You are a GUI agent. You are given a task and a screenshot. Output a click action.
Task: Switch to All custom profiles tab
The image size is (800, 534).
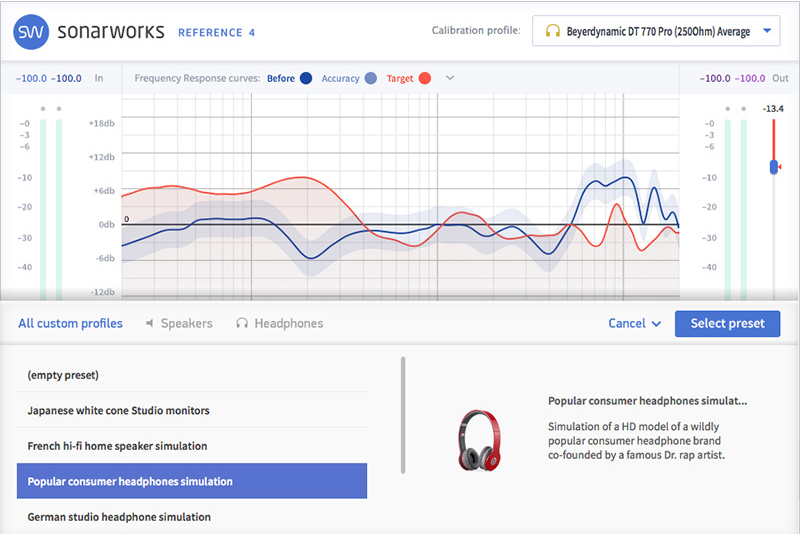[x=70, y=323]
